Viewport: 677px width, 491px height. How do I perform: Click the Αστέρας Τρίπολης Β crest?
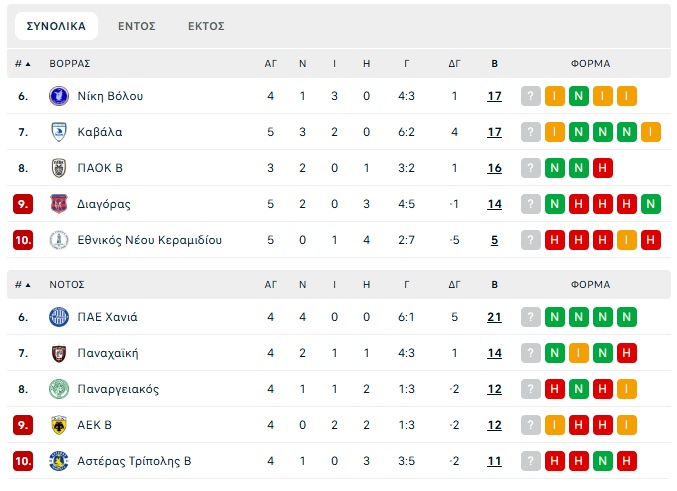pyautogui.click(x=59, y=461)
